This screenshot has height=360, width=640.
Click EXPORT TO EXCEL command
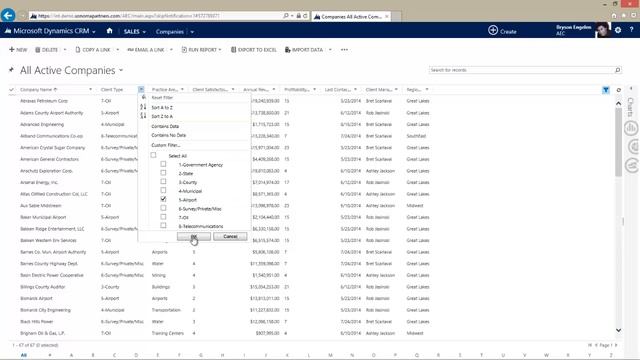click(253, 50)
